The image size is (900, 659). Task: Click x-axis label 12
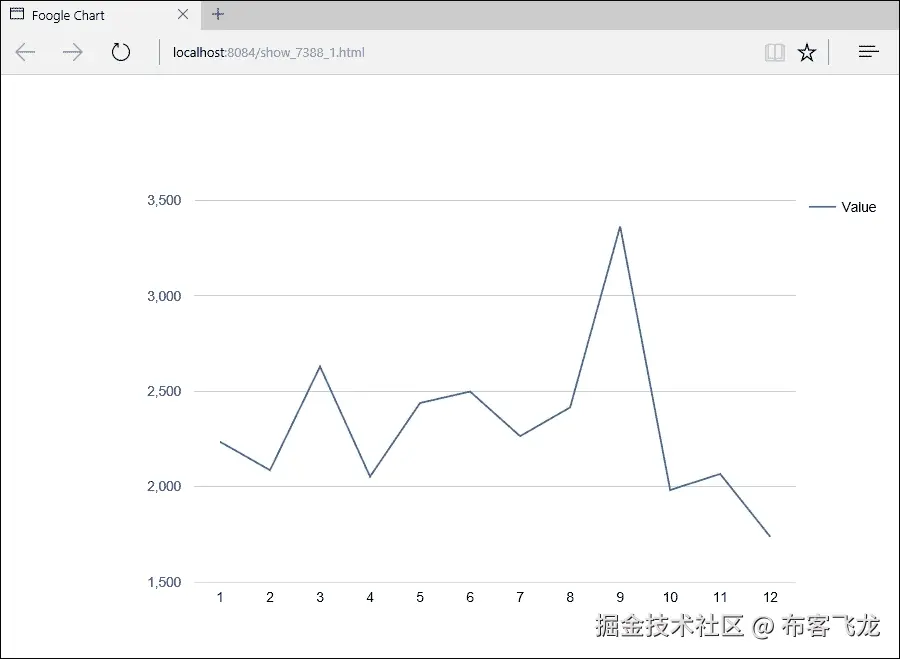[770, 598]
